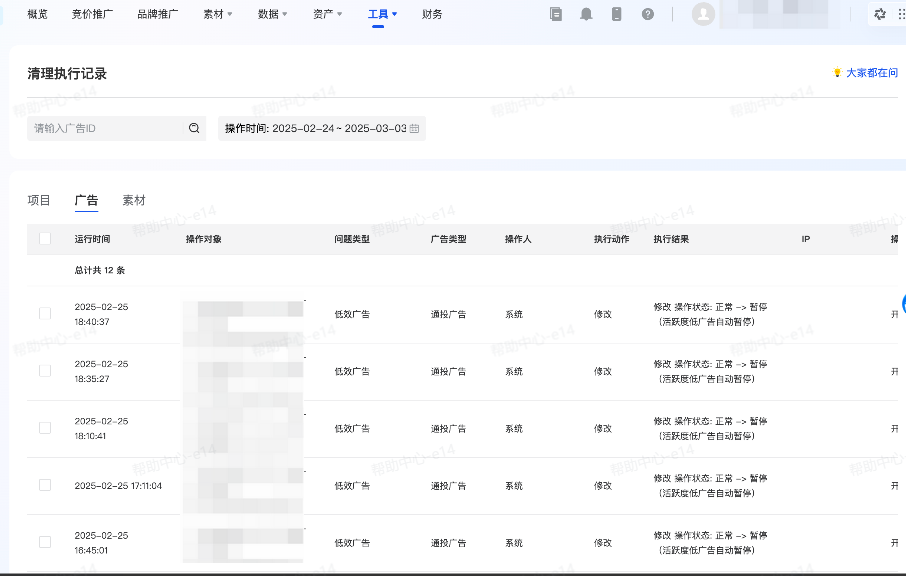
Task: Expand the 数据 dropdown in top navigation
Action: [272, 14]
